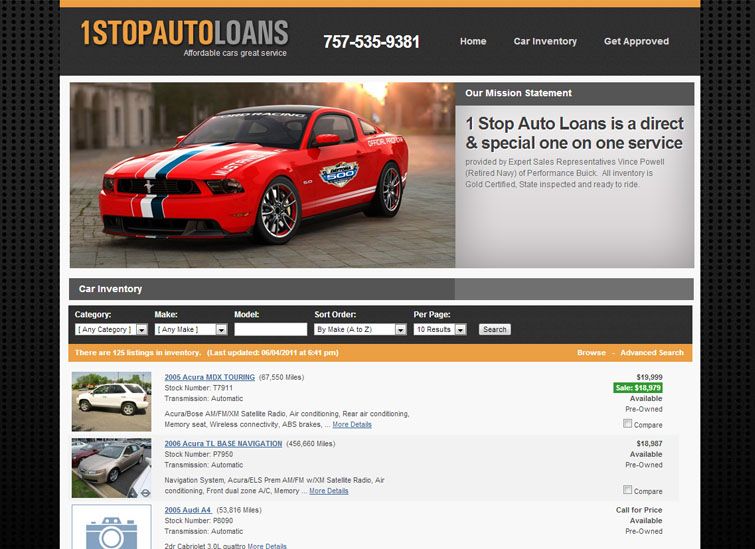The width and height of the screenshot is (755, 549).
Task: Open the Acura TL car thumbnail
Action: pos(111,467)
